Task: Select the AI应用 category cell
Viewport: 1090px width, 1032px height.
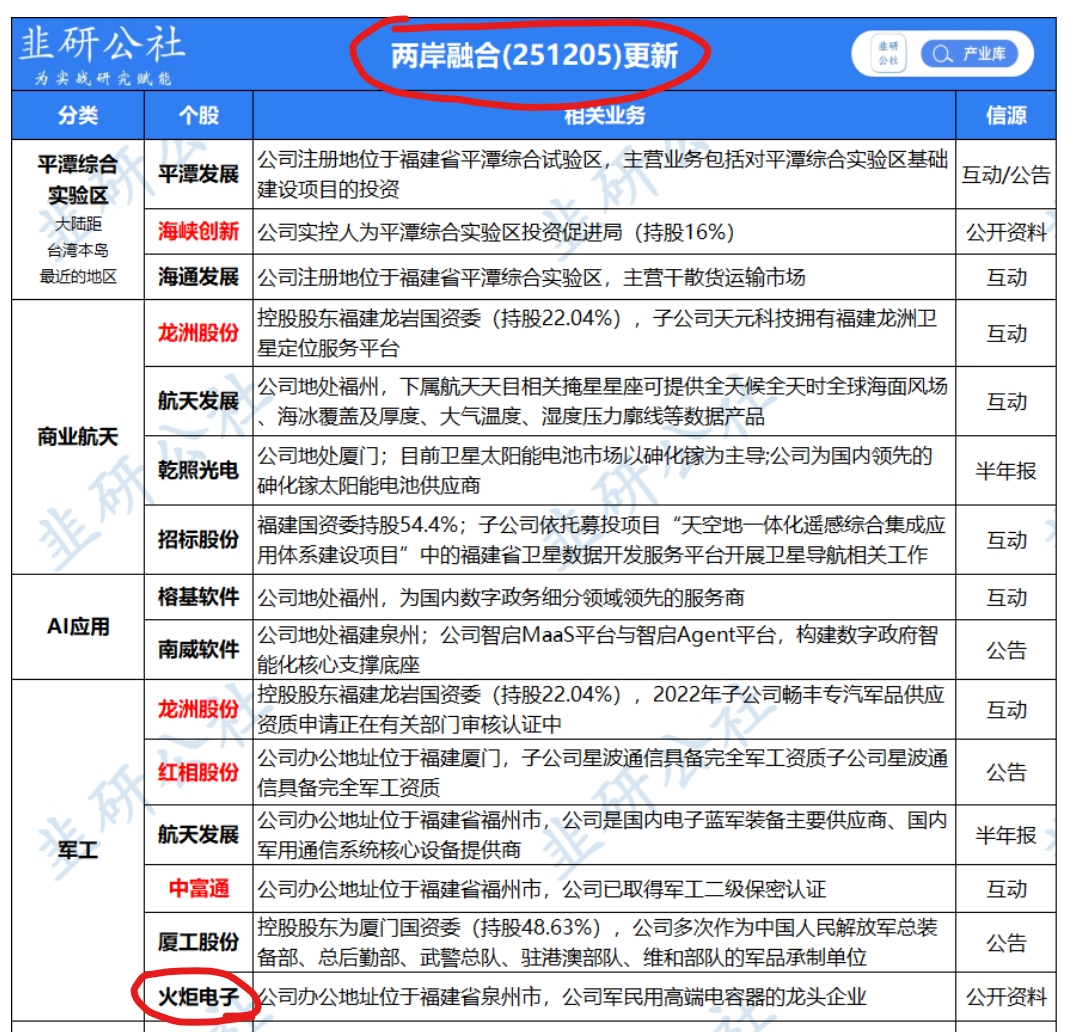Action: 78,627
